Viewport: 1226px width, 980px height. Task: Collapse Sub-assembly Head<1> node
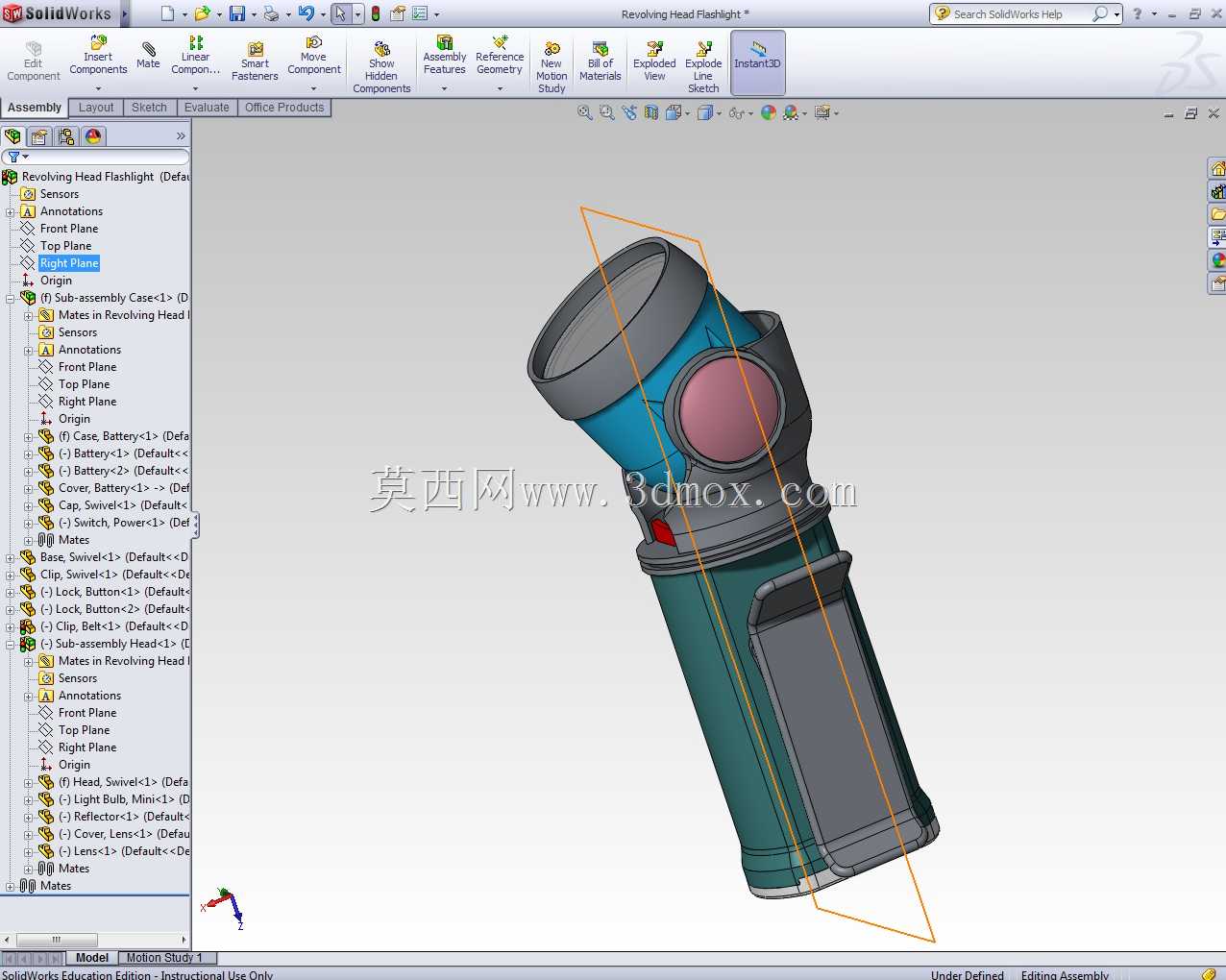point(11,644)
